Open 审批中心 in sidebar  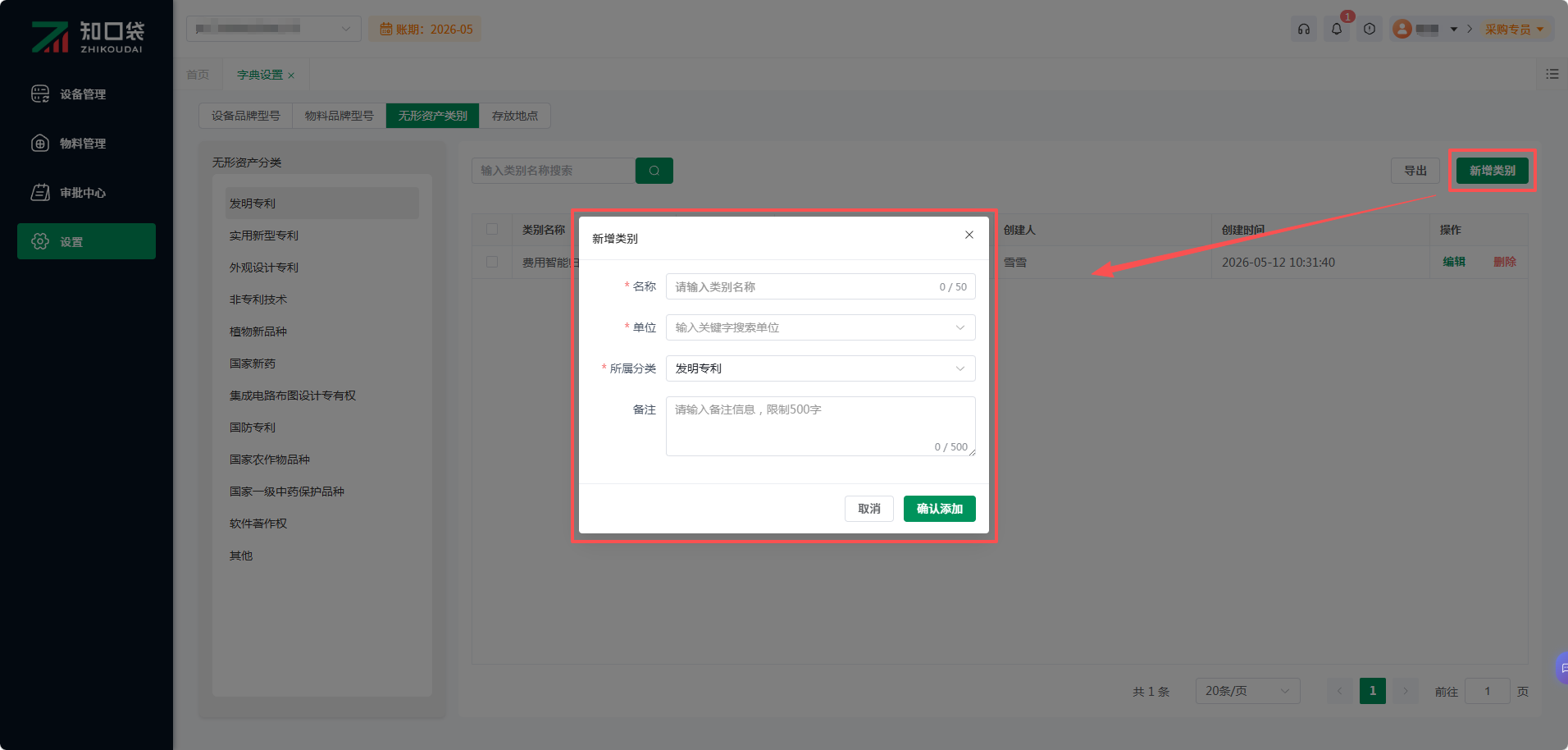pos(86,193)
